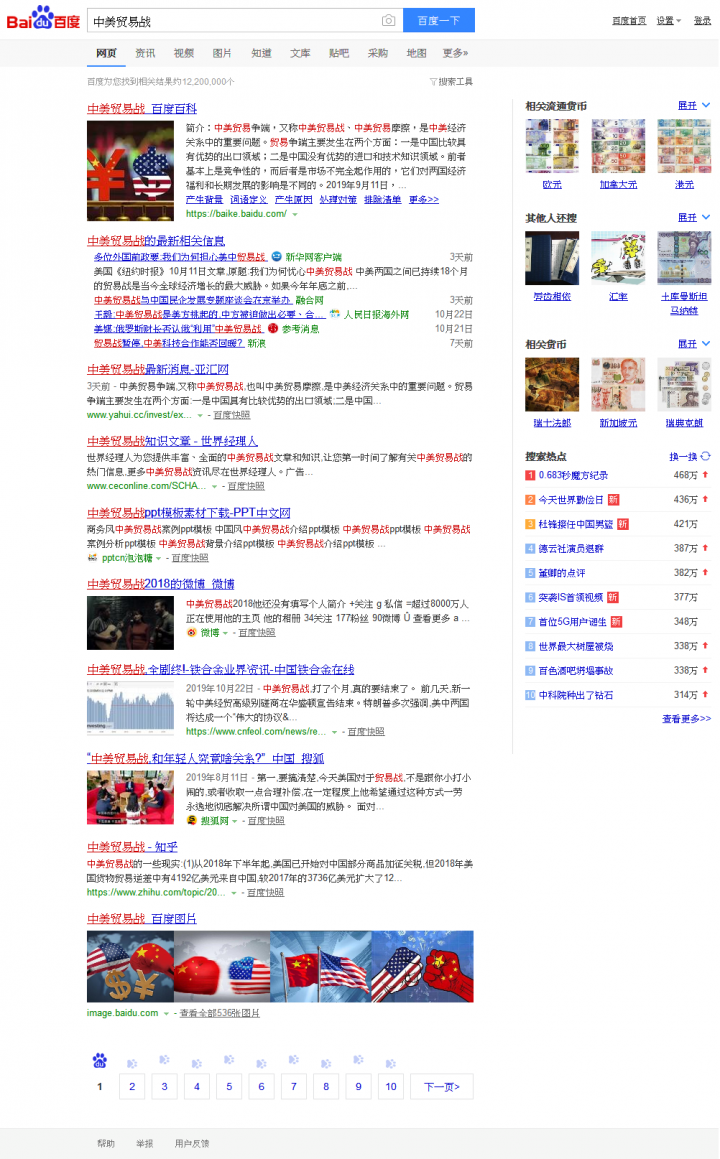Open 中美贸易战_百度百科 result title

pyautogui.click(x=142, y=109)
